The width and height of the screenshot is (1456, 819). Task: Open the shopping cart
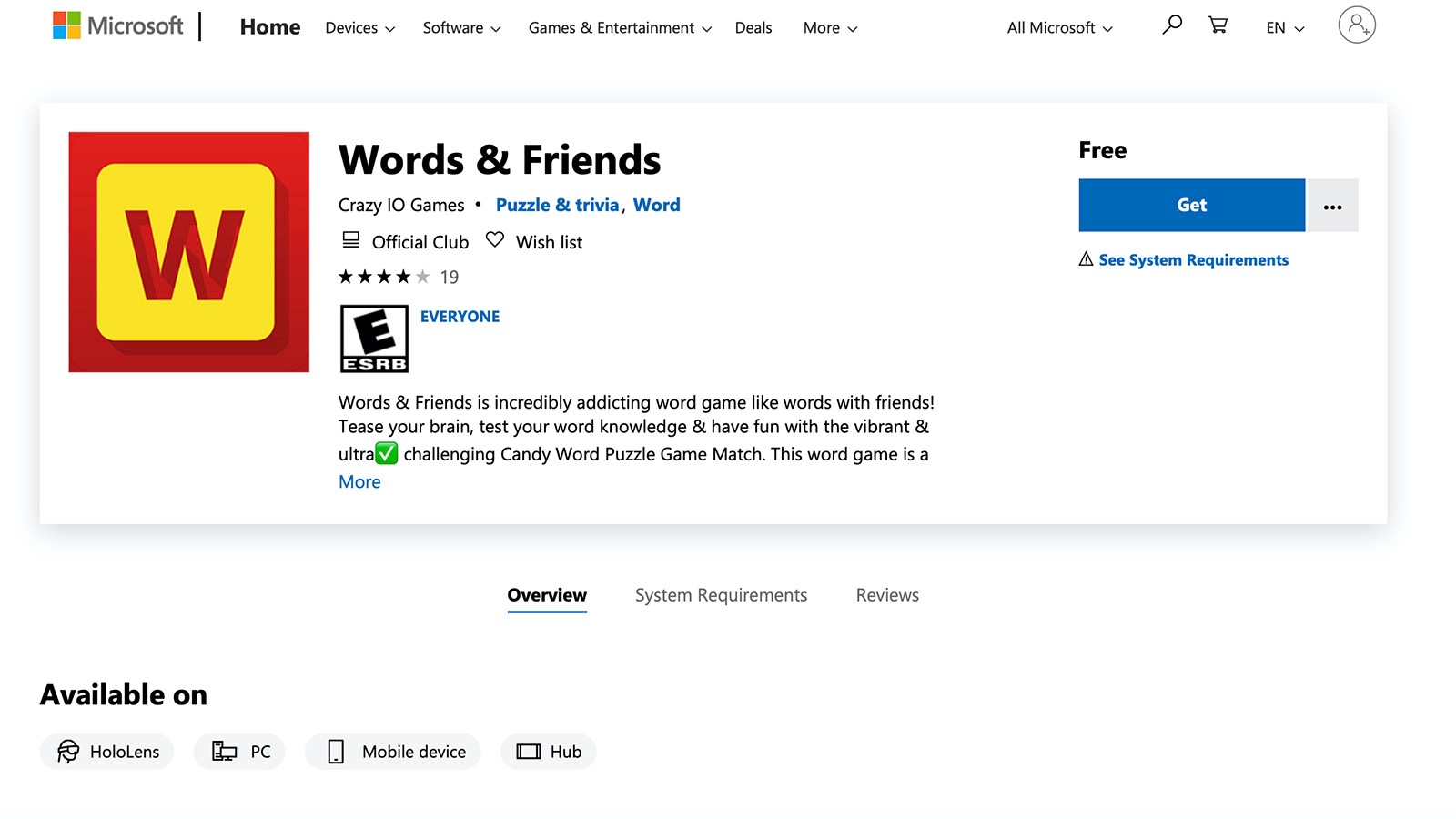click(1217, 25)
